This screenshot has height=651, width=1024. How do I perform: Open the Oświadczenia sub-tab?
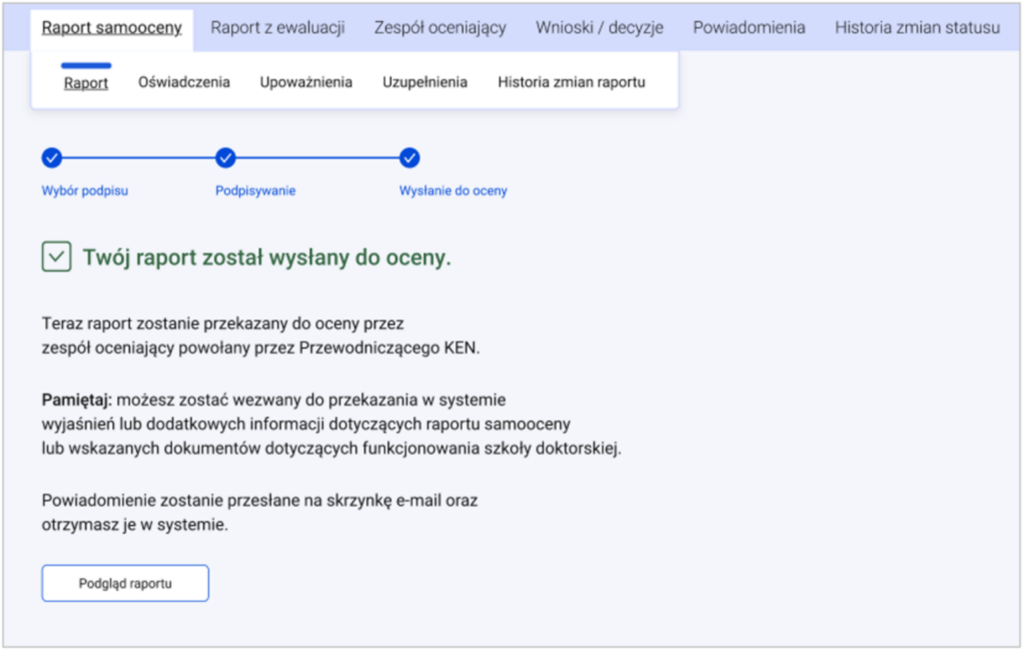184,82
